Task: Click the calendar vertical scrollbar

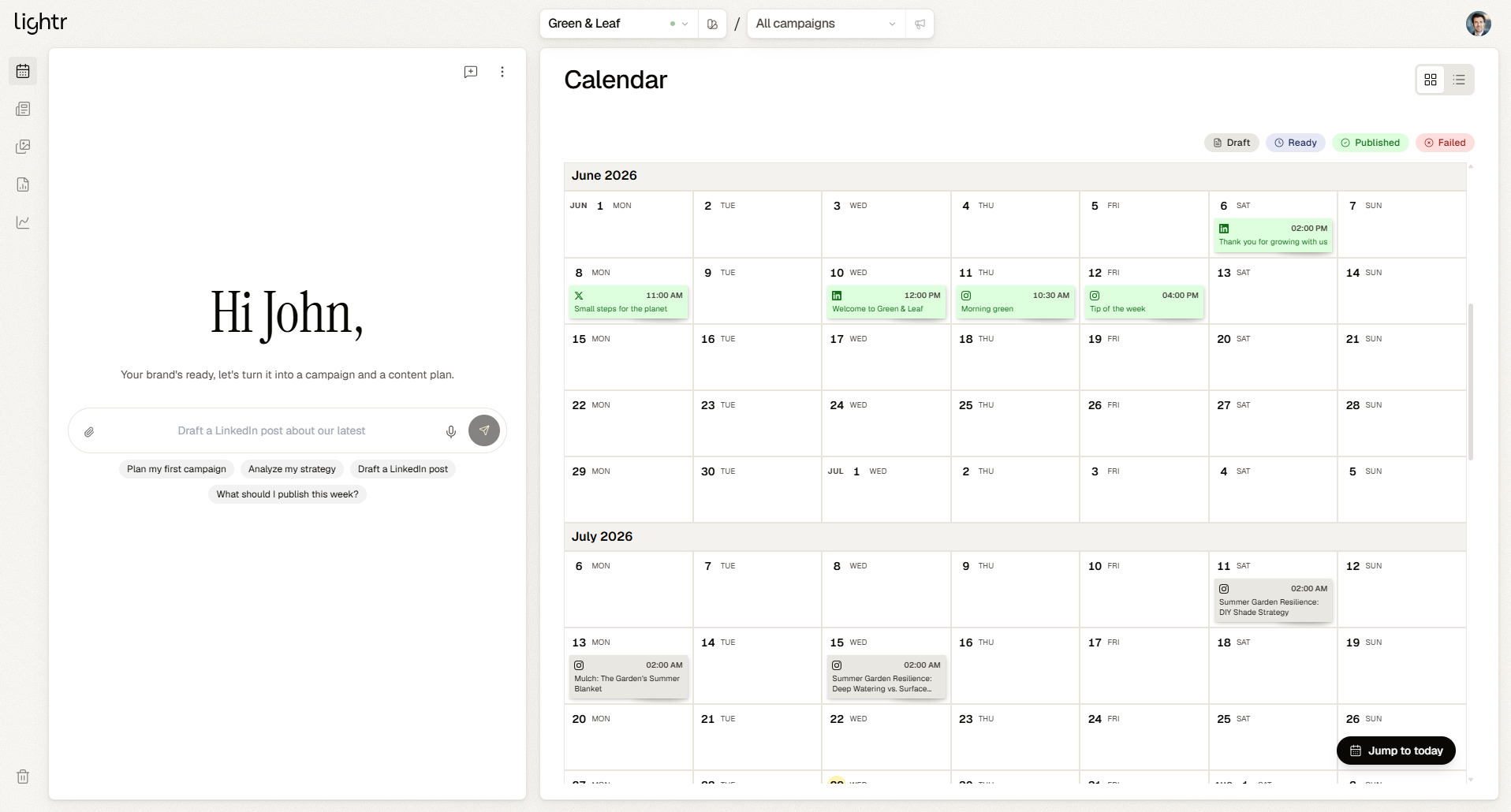Action: pyautogui.click(x=1471, y=381)
